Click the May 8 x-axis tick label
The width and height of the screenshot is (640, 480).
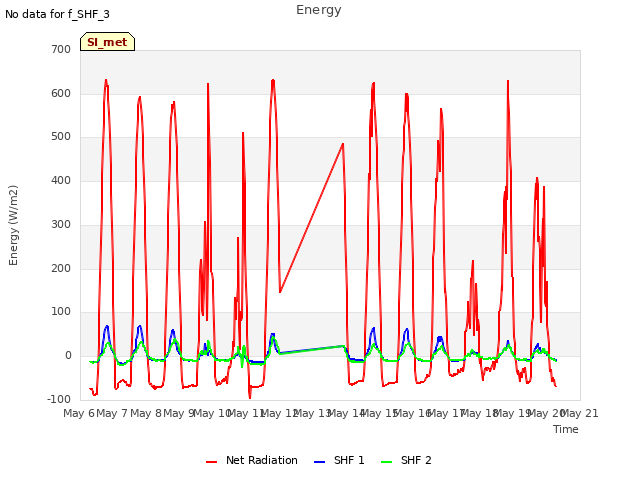tap(146, 413)
